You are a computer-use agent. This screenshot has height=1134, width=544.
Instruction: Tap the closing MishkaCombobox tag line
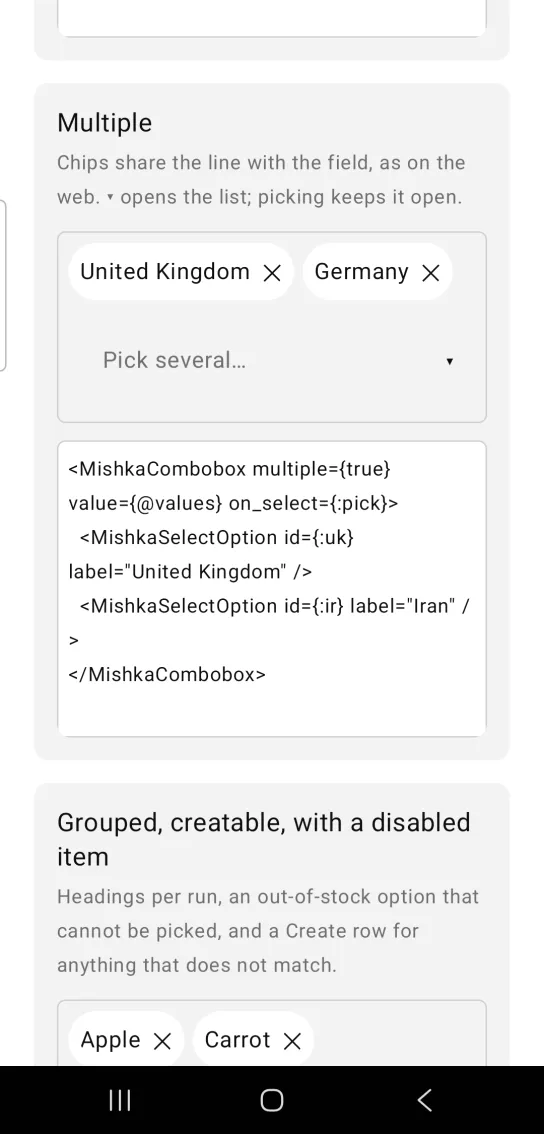click(167, 674)
